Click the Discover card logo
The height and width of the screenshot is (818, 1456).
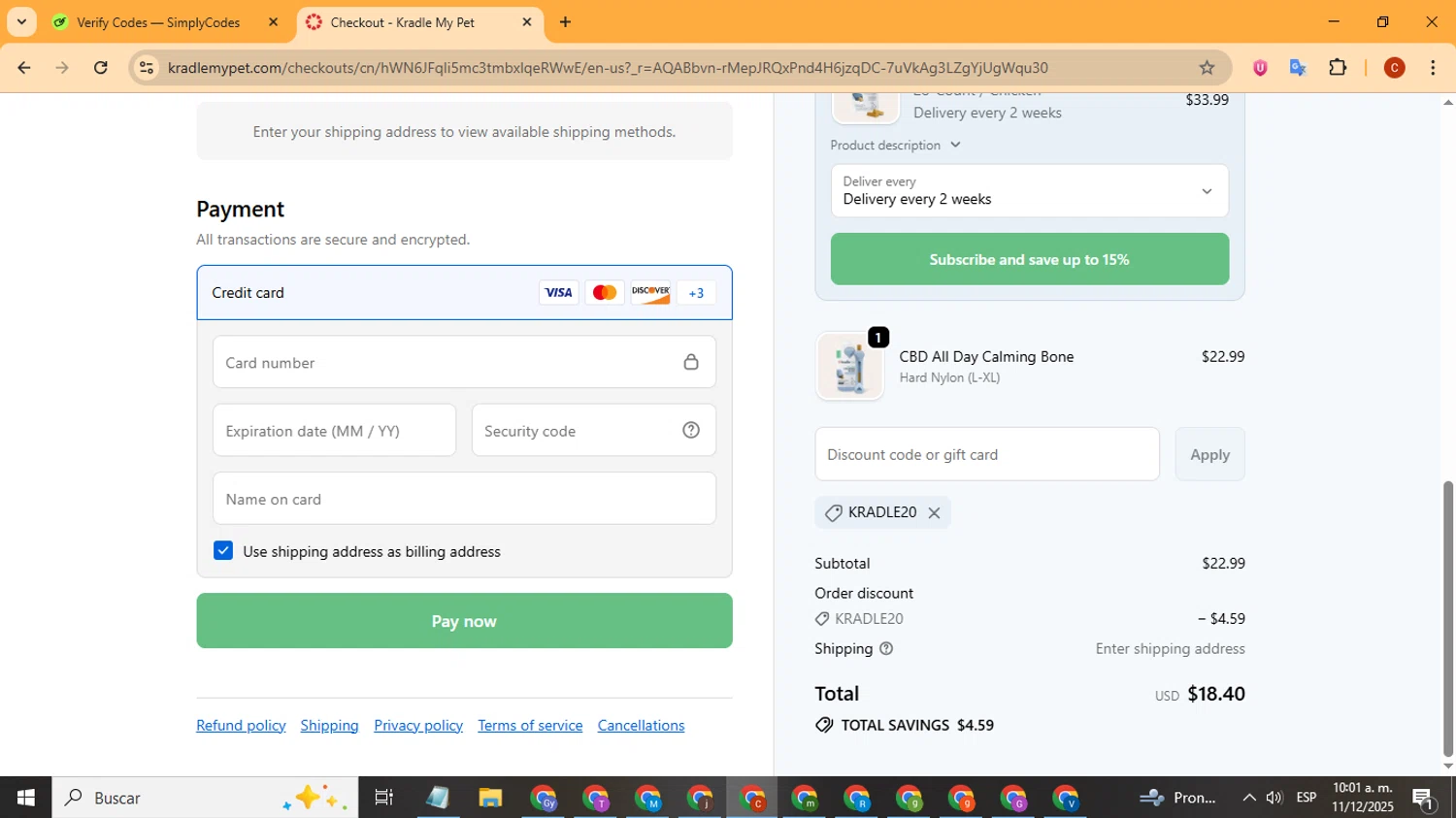(x=650, y=292)
